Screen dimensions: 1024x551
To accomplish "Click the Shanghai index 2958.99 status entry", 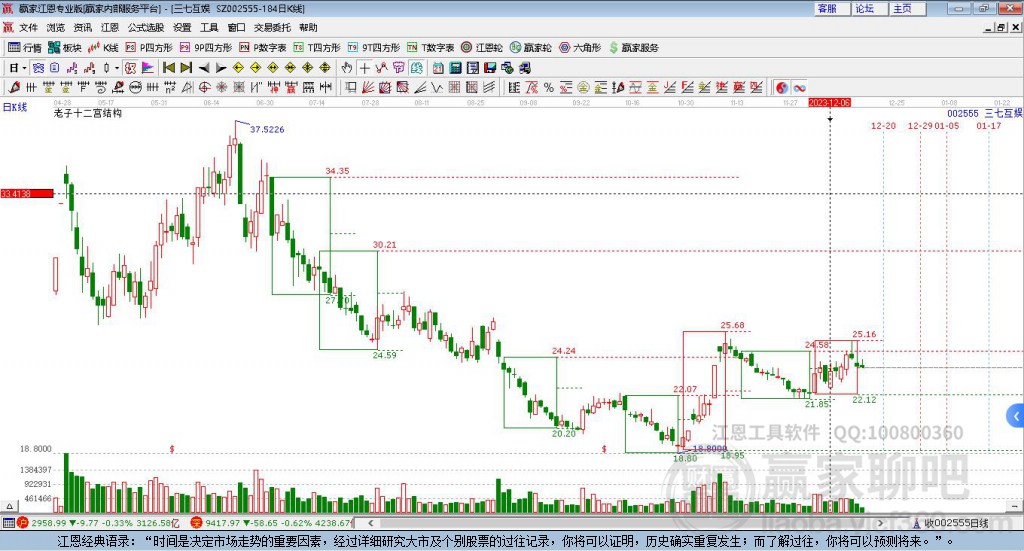I will click(x=99, y=523).
